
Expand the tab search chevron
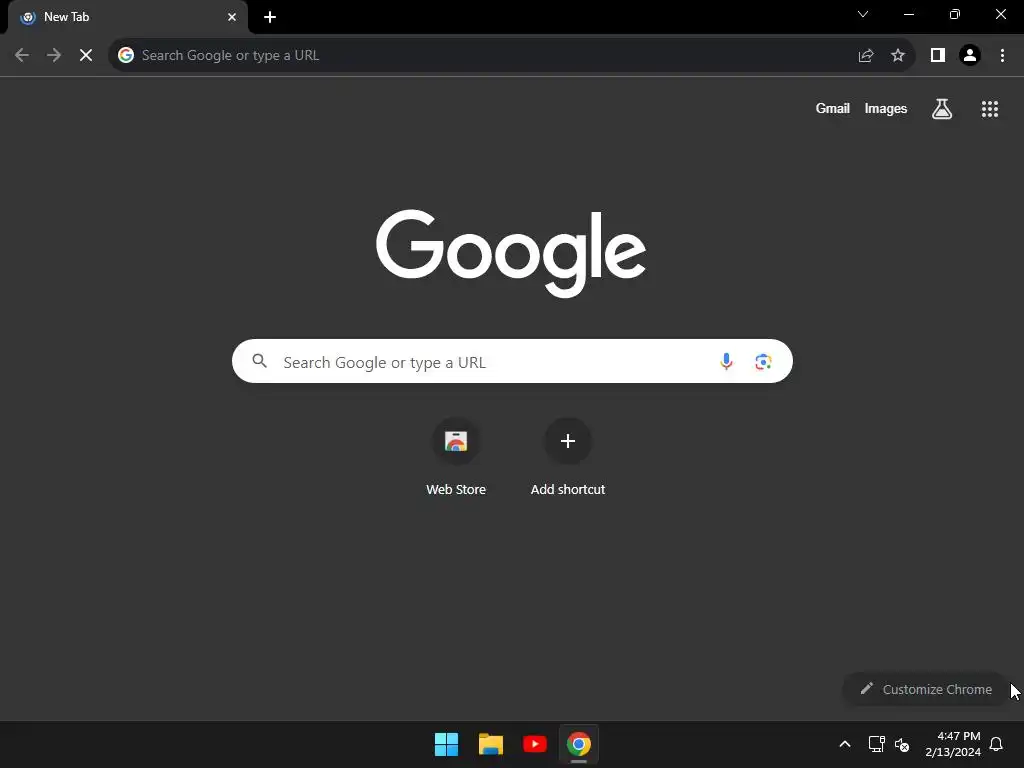click(x=863, y=14)
